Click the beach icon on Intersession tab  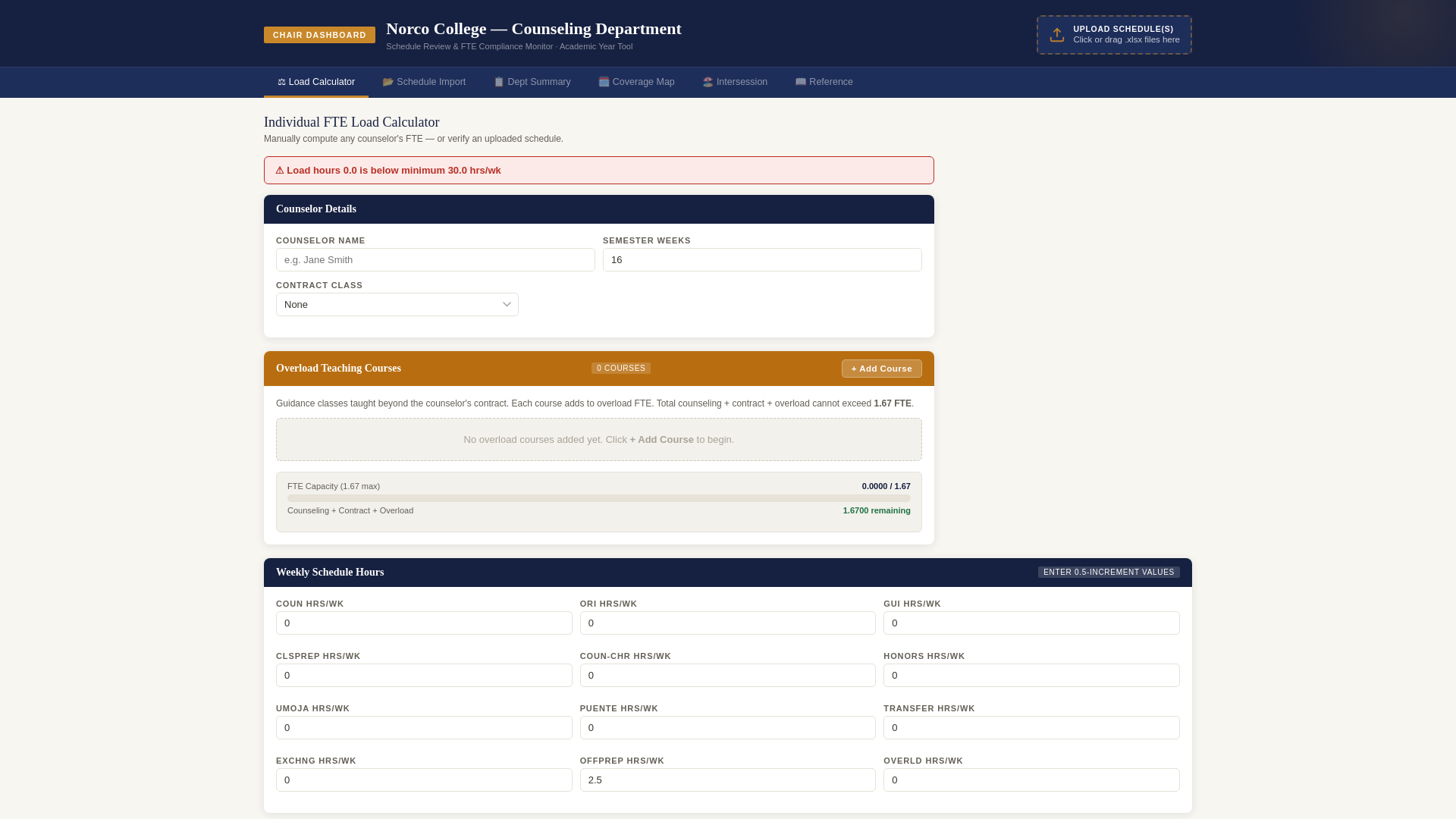708,82
